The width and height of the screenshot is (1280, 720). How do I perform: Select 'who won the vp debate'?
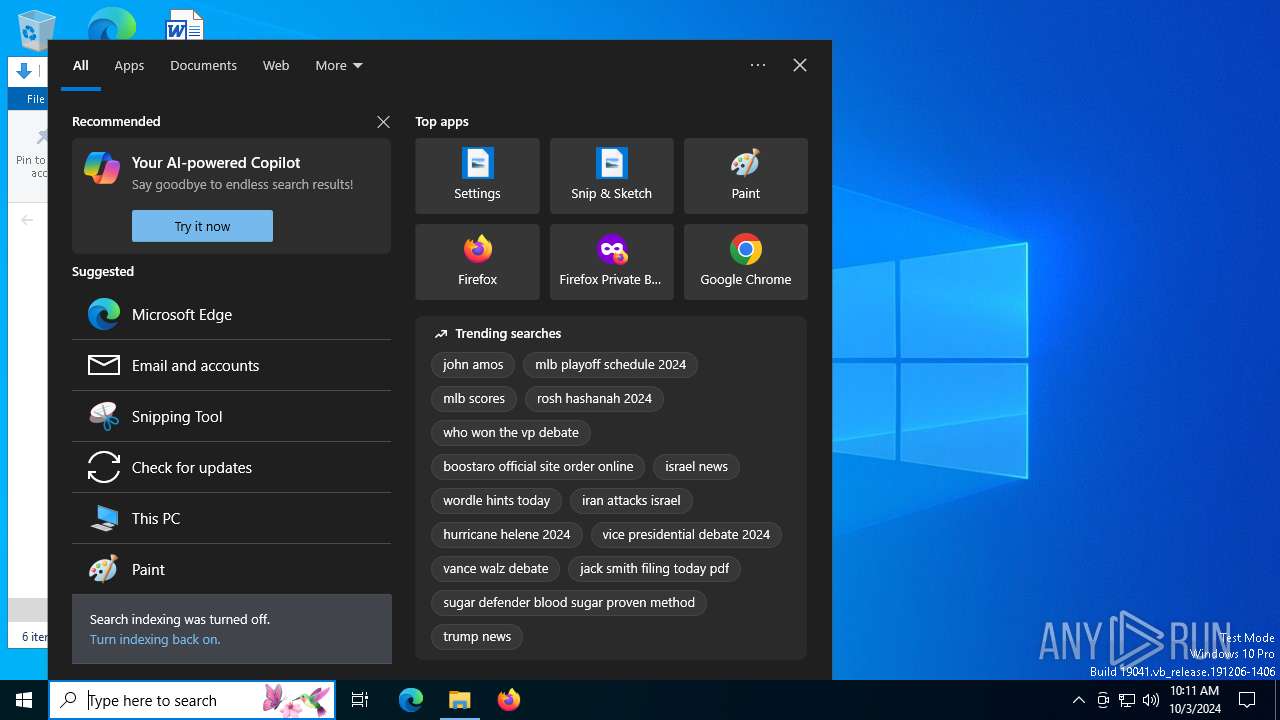[x=511, y=433]
